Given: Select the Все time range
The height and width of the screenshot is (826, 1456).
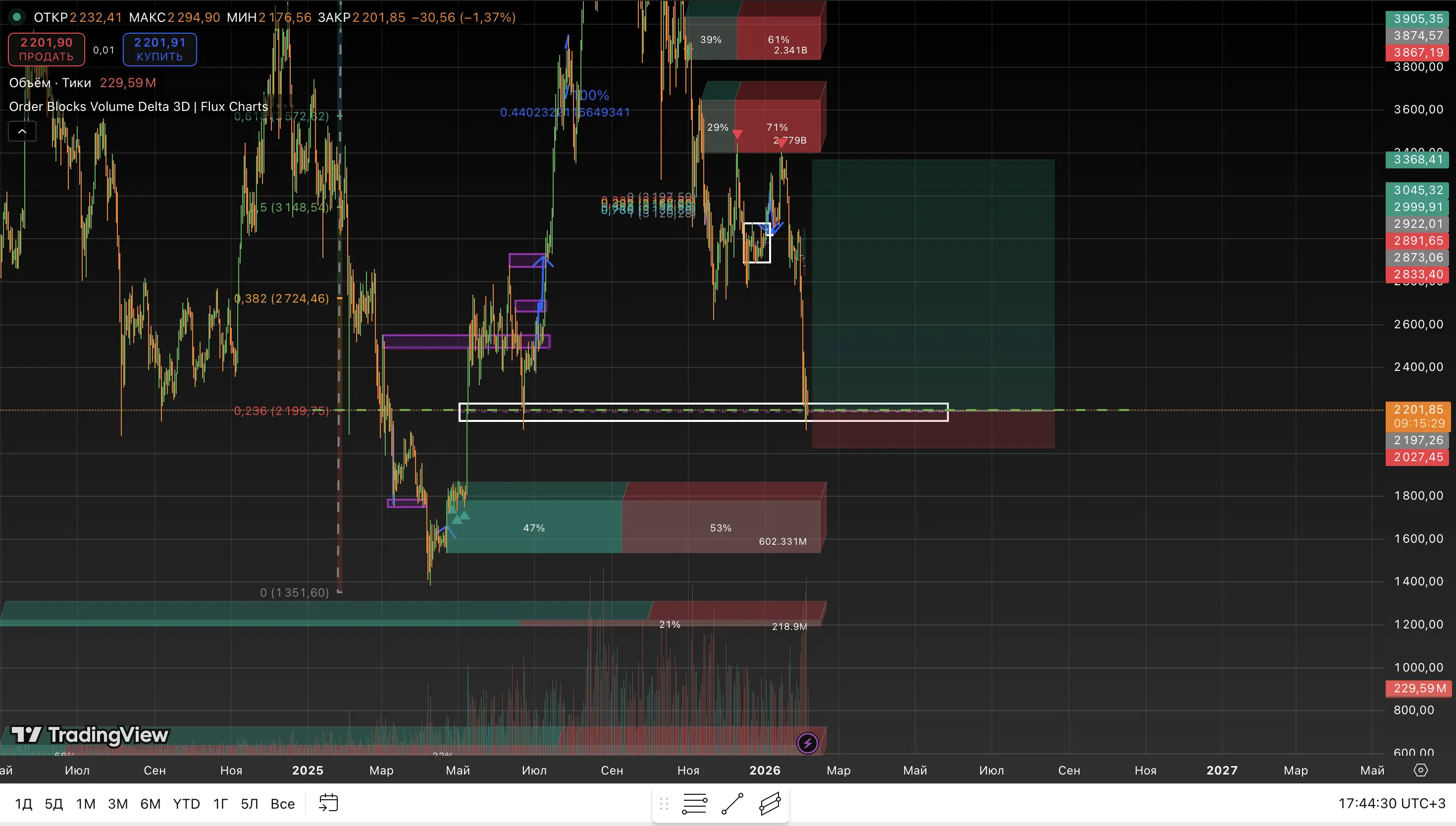Looking at the screenshot, I should pos(282,803).
